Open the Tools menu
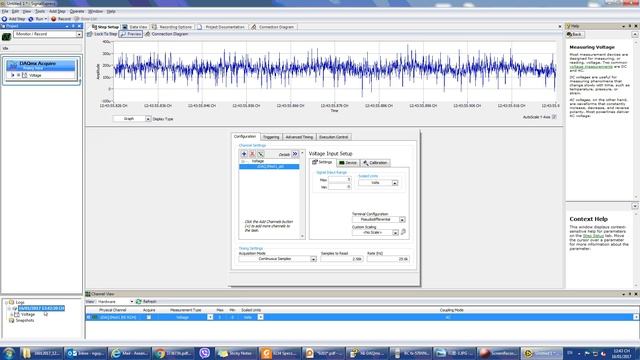 pyautogui.click(x=40, y=11)
